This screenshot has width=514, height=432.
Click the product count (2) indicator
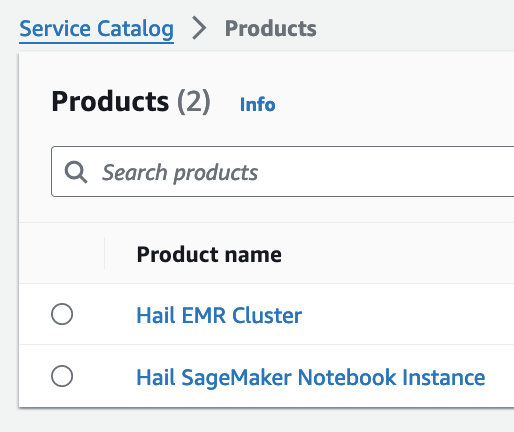194,102
